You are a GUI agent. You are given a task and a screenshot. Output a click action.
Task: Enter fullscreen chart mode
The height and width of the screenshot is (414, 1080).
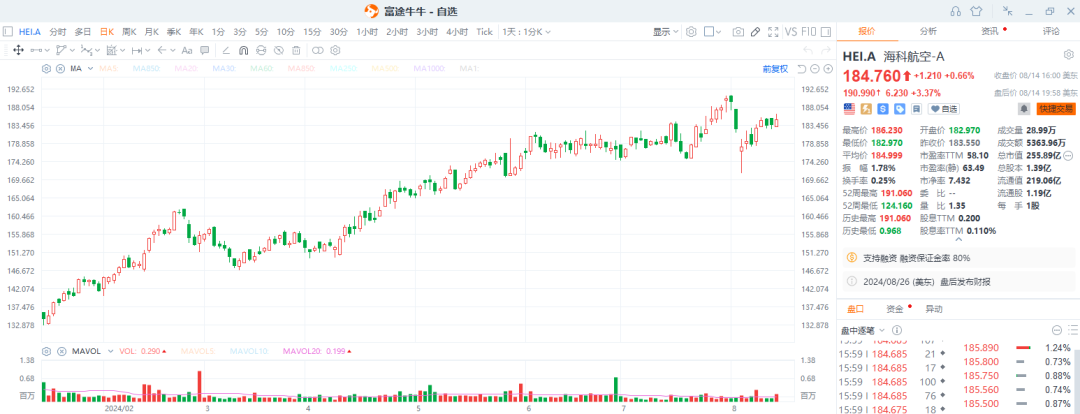pyautogui.click(x=773, y=32)
